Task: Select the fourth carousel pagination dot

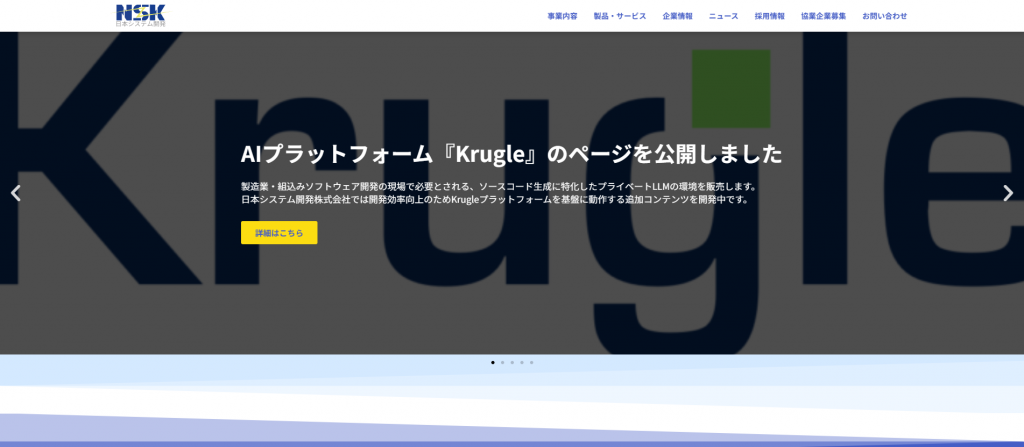Action: 522,362
